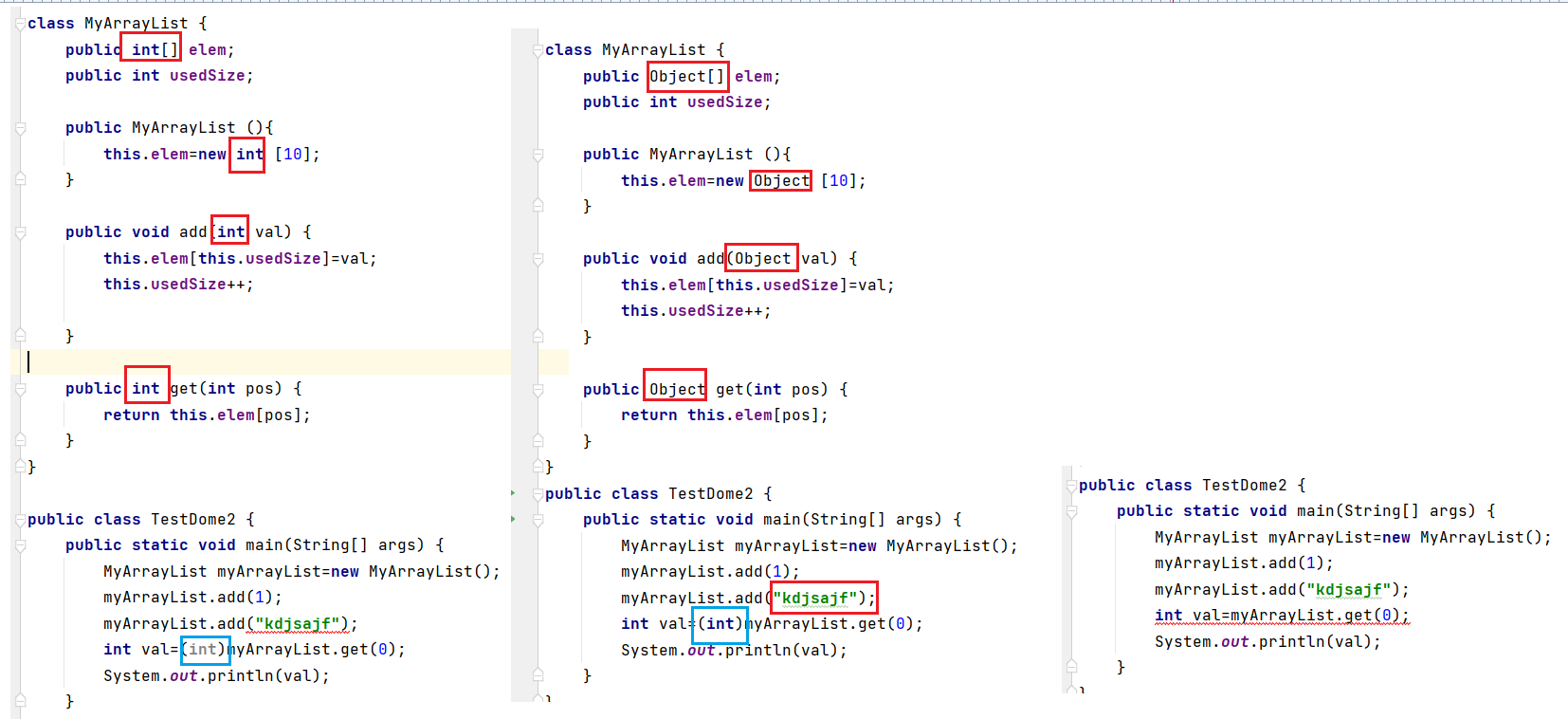Click left panel 'myArrayList.add("kdjsajf");' line
This screenshot has height=719, width=1568.
230,624
